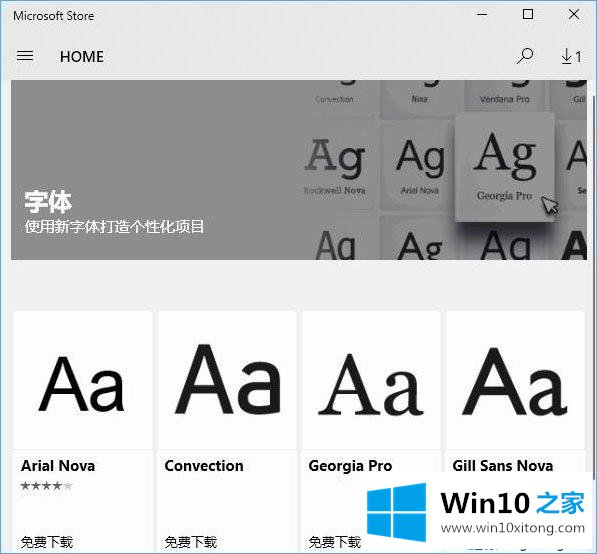
Task: Click the Georgia Pro tile in banner
Action: coord(505,167)
